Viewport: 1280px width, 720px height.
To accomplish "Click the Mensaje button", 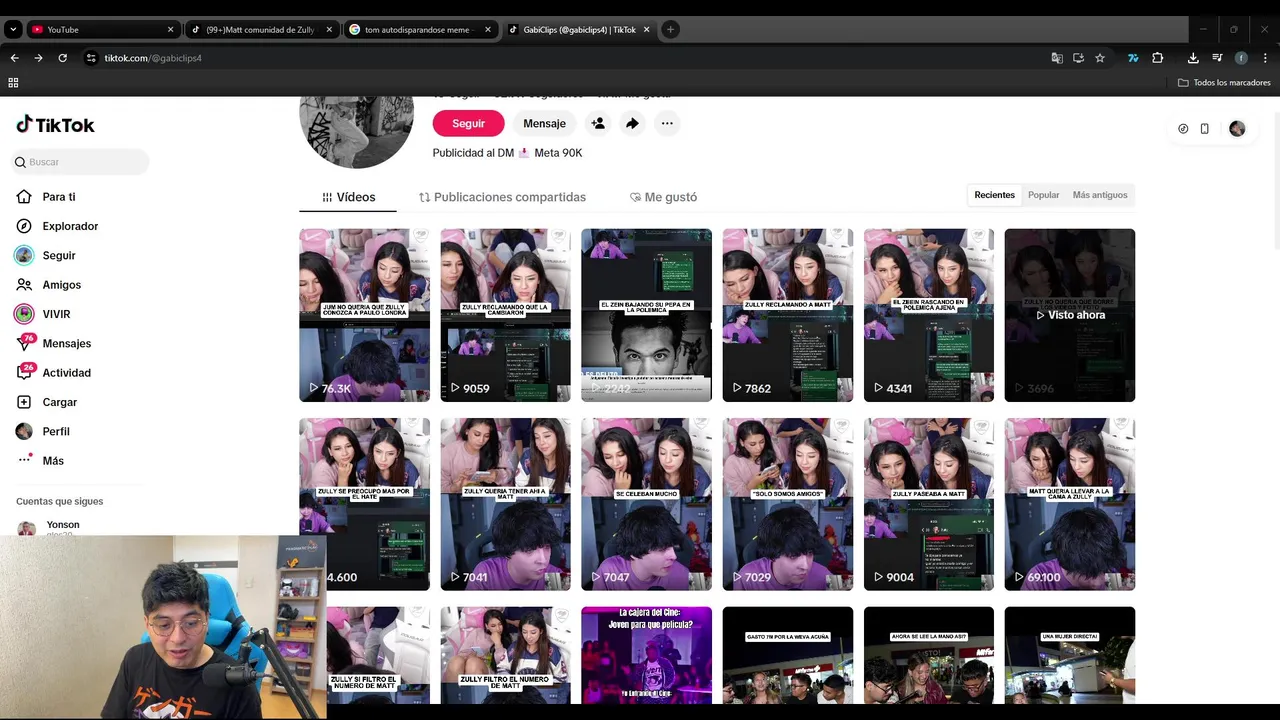I will coord(544,123).
